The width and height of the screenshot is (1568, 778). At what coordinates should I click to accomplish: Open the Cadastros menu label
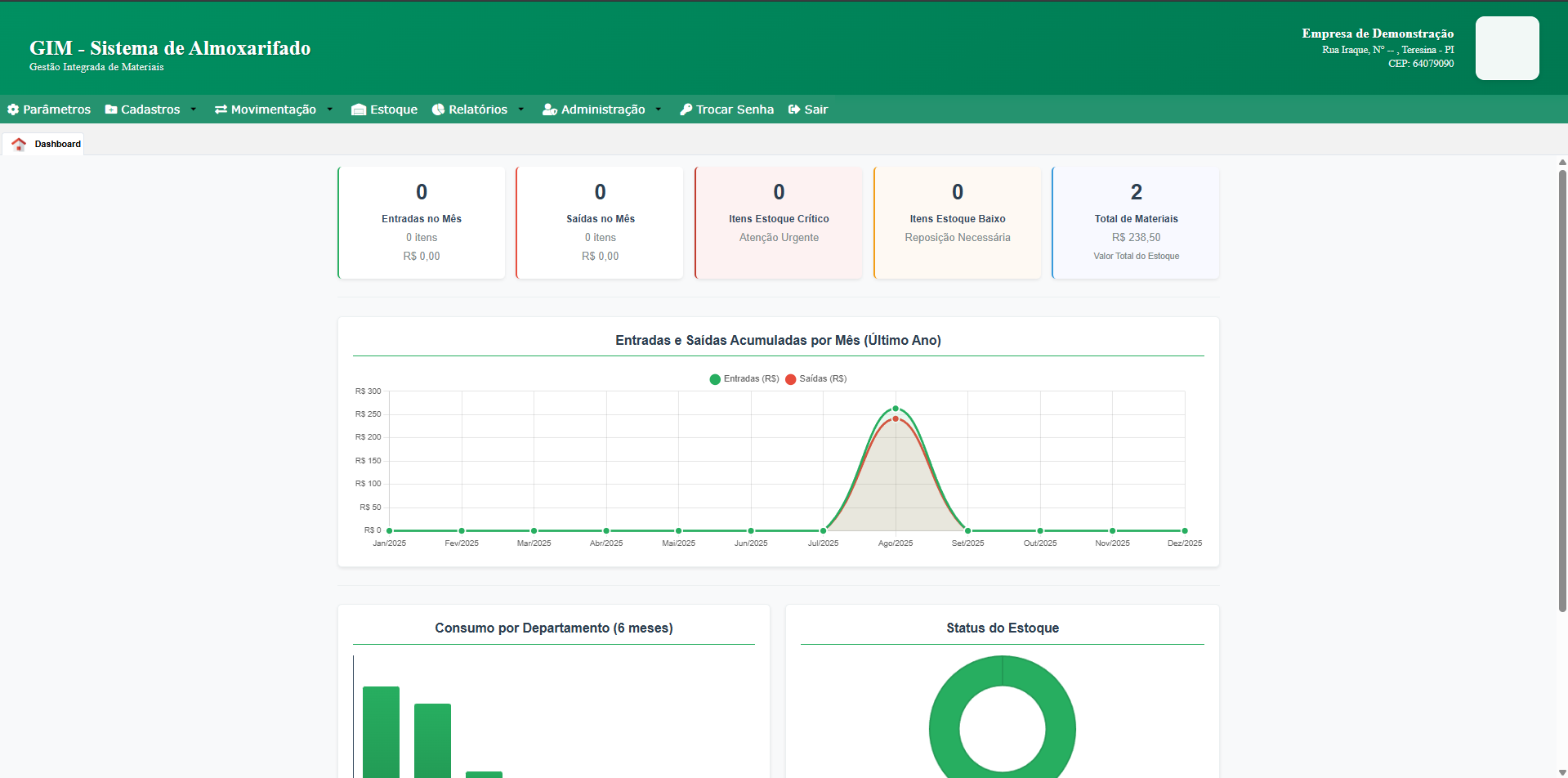[150, 110]
